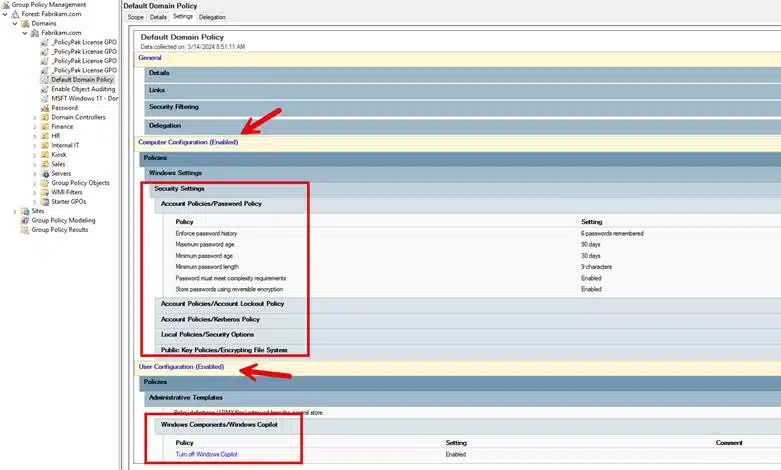Click the WMI Filters folder icon
781x470 pixels.
coord(44,192)
